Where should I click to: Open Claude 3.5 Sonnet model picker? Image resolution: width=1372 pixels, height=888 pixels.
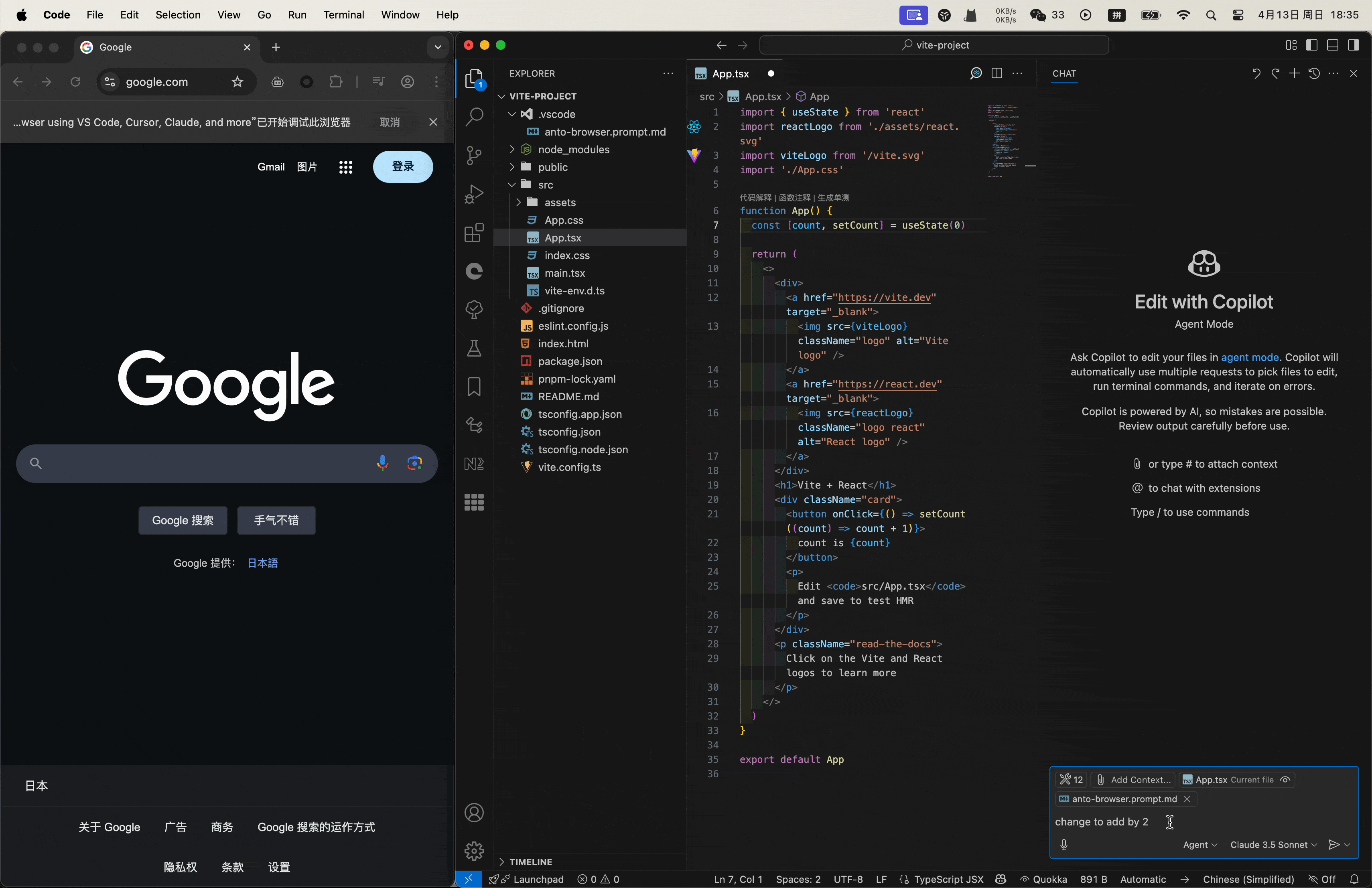1273,845
